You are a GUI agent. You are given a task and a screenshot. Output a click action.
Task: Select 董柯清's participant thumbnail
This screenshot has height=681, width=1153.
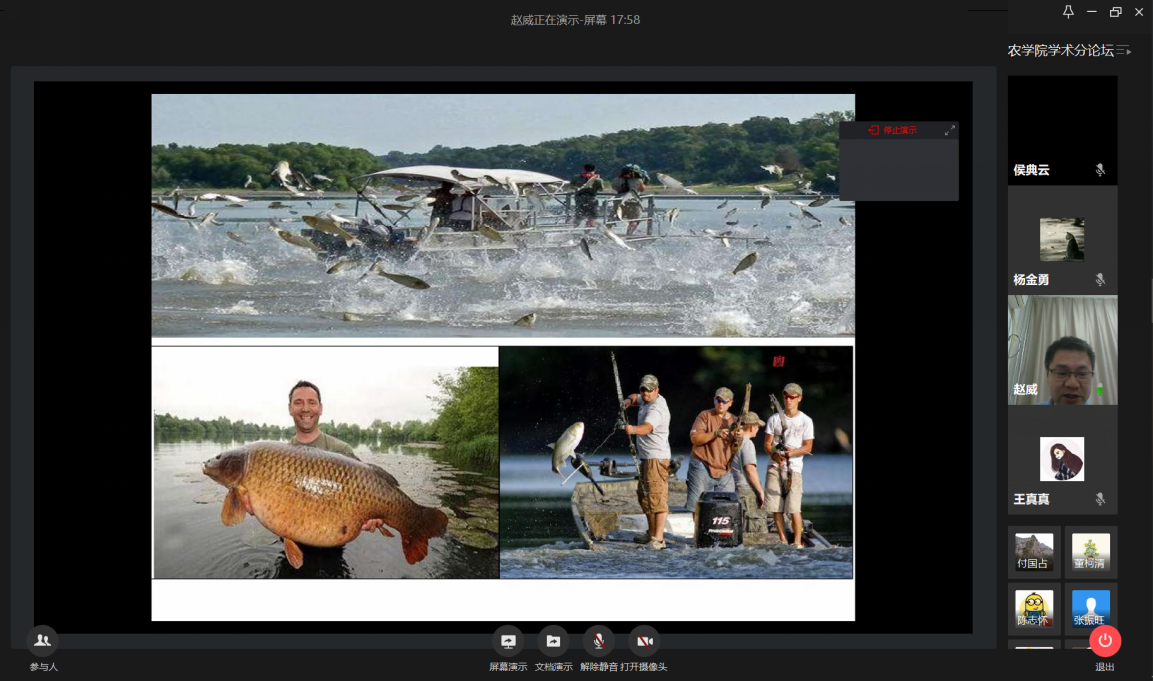tap(1091, 552)
